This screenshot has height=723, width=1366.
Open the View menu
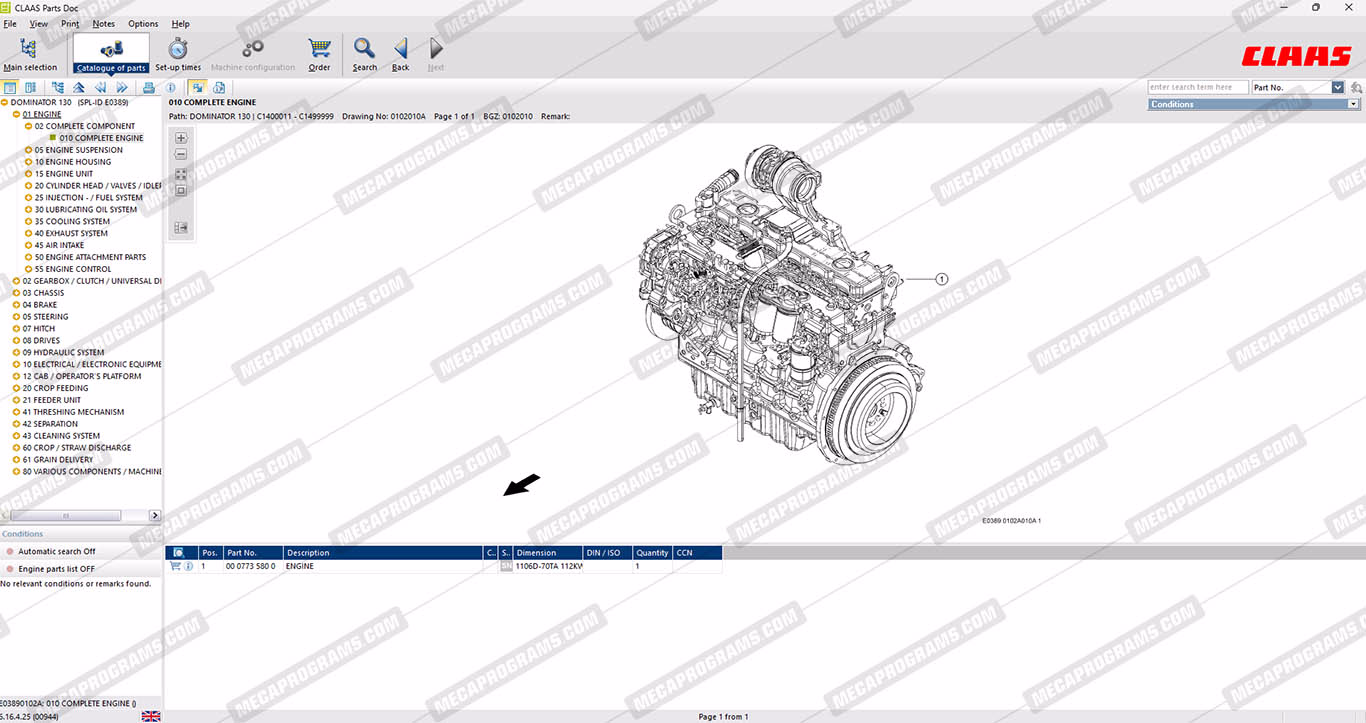(39, 23)
